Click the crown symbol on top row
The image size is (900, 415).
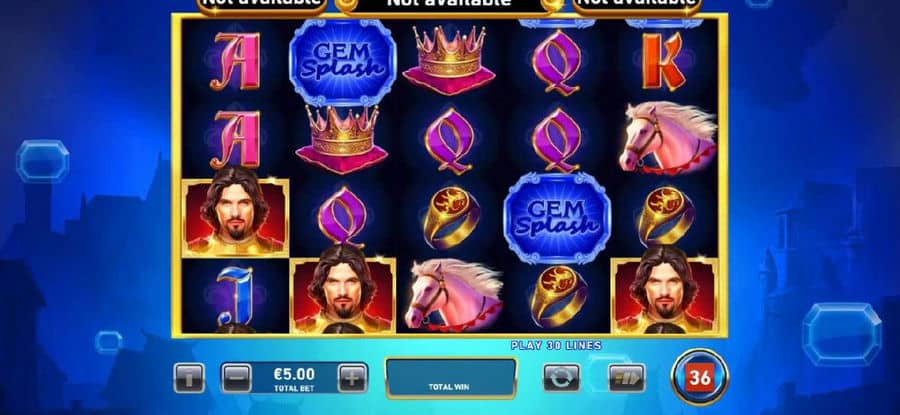449,59
